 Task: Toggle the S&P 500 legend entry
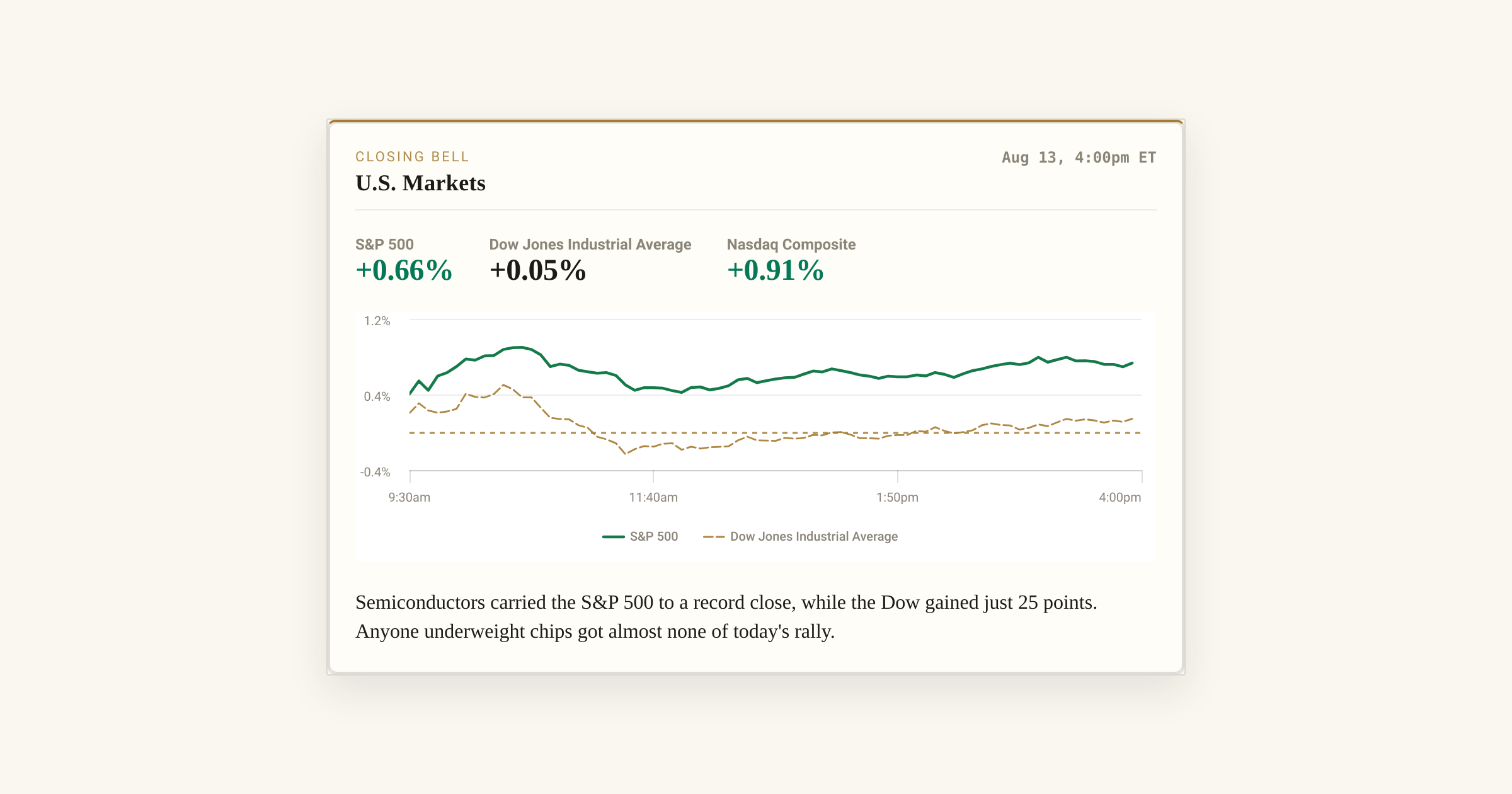640,536
